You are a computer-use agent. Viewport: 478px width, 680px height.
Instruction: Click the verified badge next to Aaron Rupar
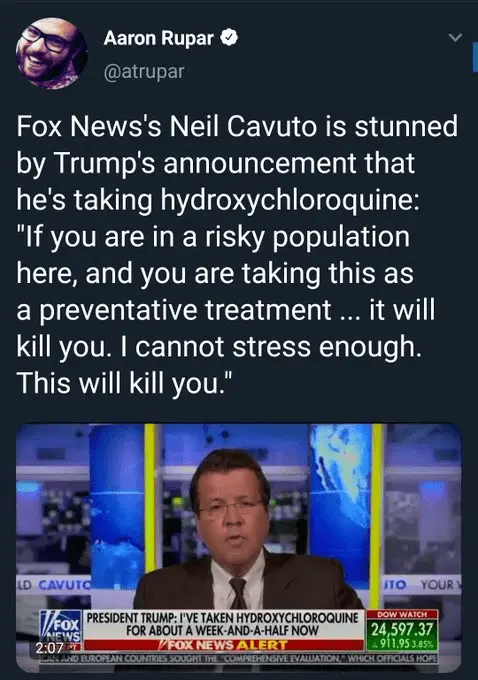pyautogui.click(x=229, y=38)
